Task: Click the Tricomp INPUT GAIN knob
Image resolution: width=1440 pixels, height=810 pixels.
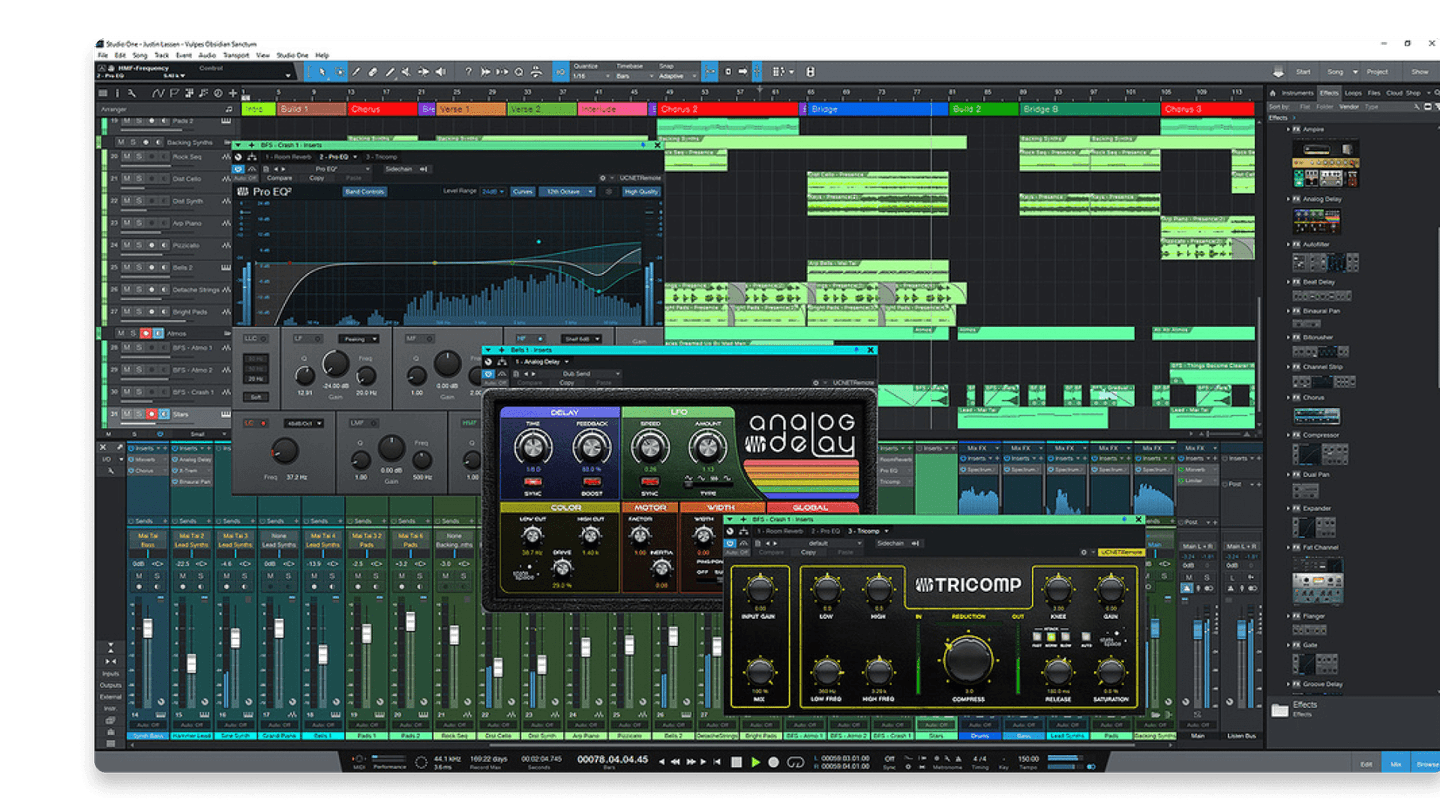Action: 759,588
